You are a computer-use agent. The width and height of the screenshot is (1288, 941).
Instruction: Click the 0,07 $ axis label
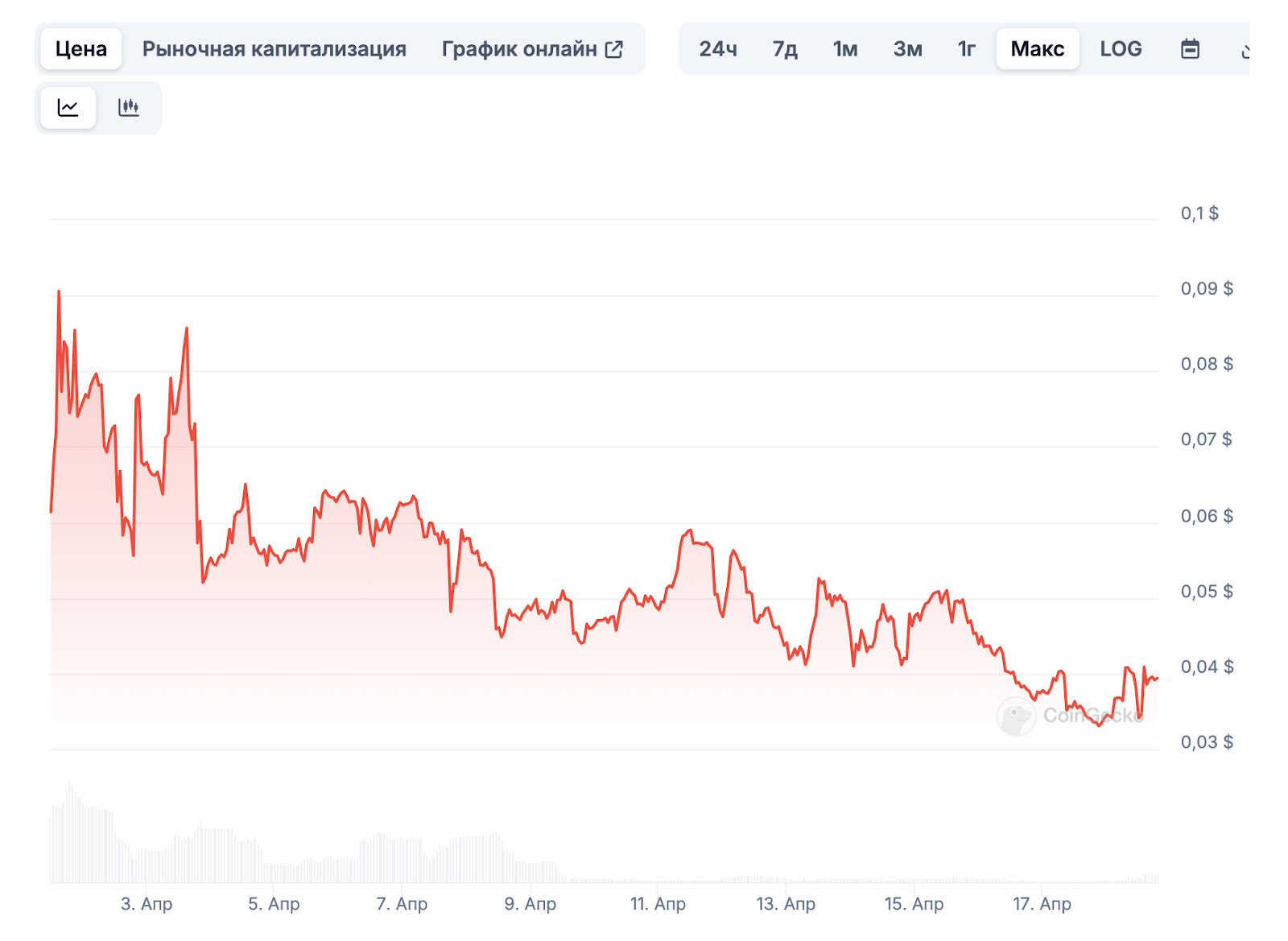pos(1207,440)
